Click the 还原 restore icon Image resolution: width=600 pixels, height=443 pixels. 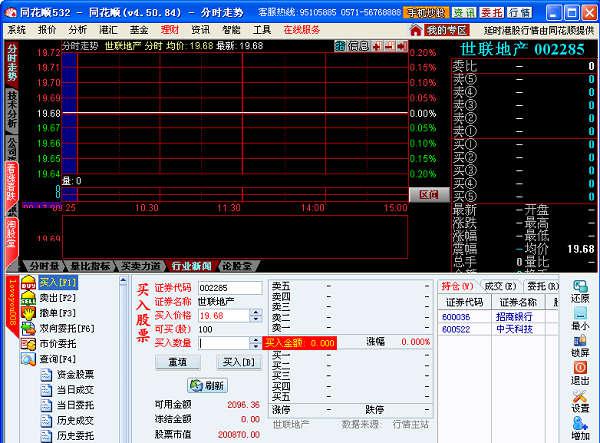point(580,287)
